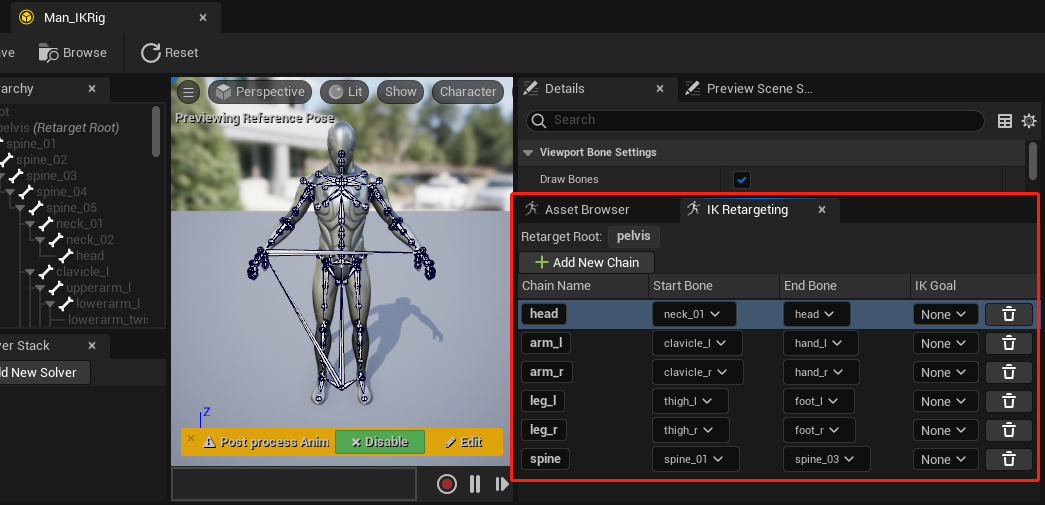1045x505 pixels.
Task: Close the IK Retargeting tab
Action: [822, 209]
